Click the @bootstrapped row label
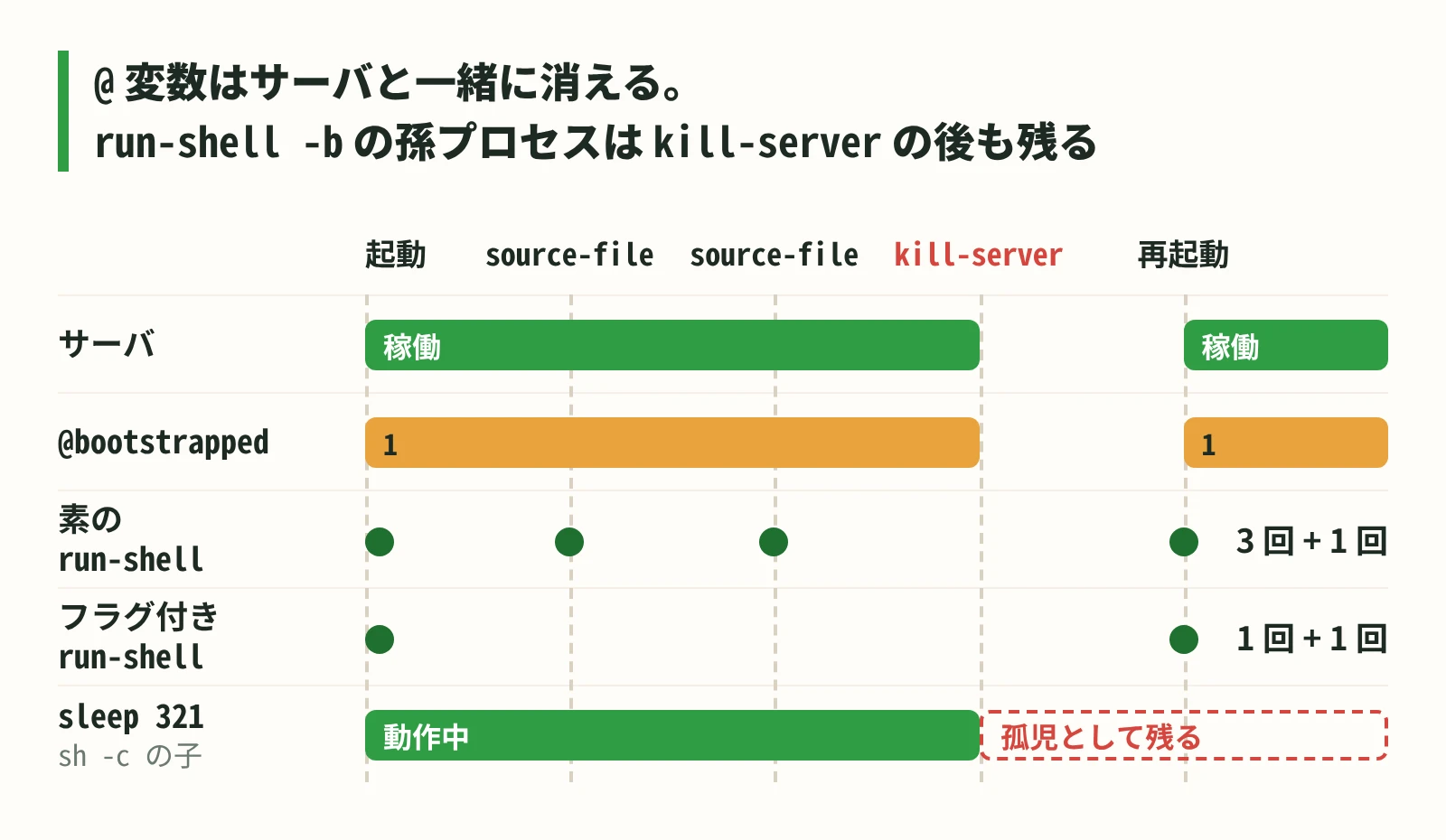The height and width of the screenshot is (840, 1446). point(164,443)
